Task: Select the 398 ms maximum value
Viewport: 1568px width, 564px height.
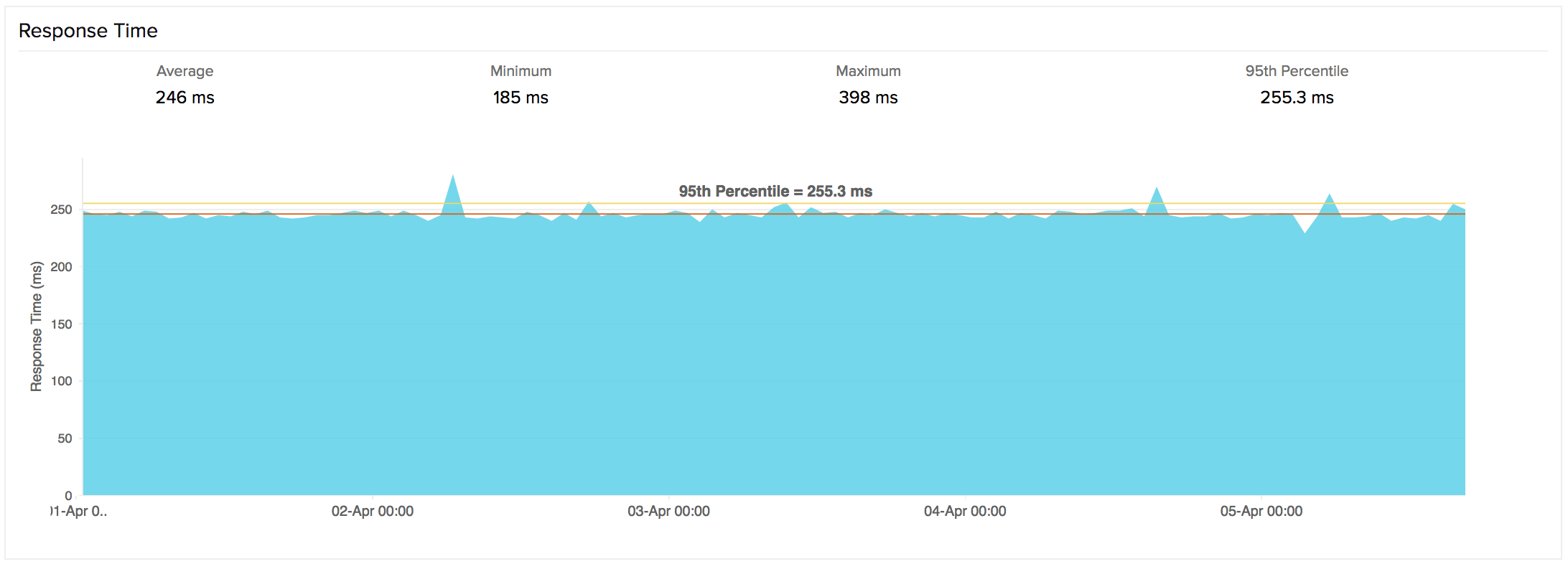Action: [868, 98]
